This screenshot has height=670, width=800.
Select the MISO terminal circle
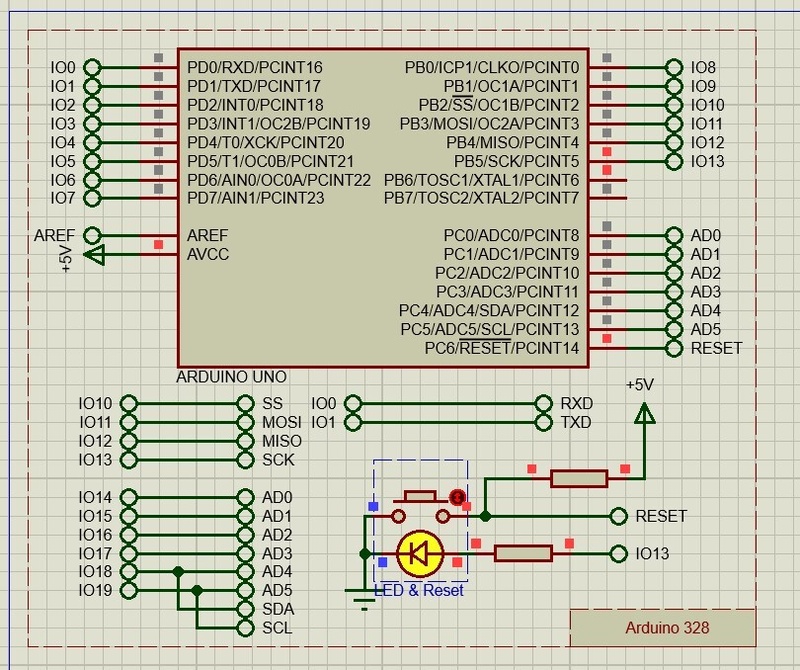(x=245, y=441)
